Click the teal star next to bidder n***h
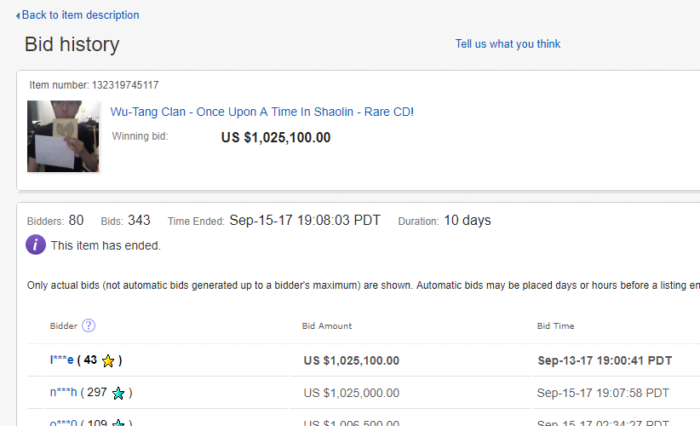This screenshot has height=426, width=700. pos(118,393)
